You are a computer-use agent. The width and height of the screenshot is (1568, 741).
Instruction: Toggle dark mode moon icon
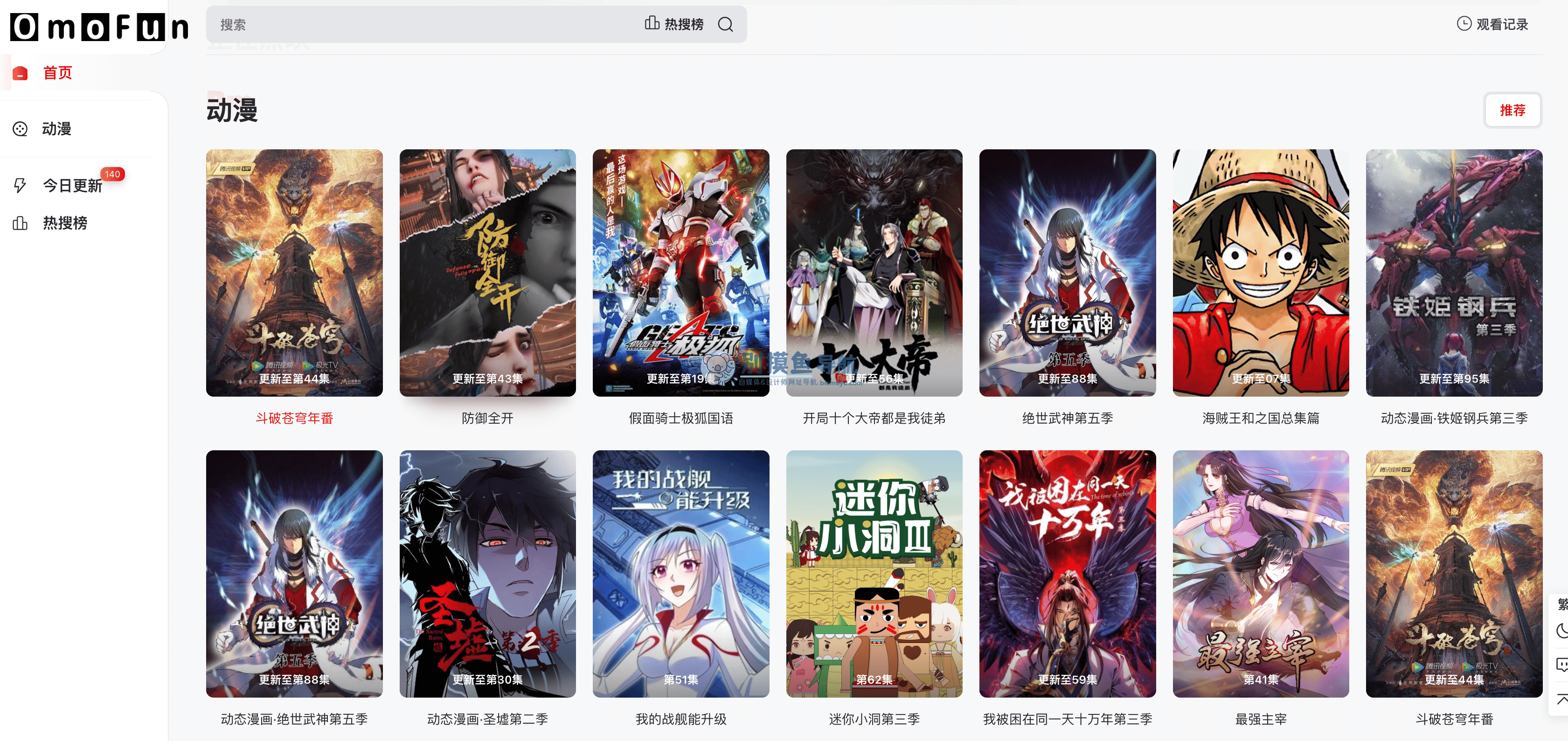(1562, 630)
